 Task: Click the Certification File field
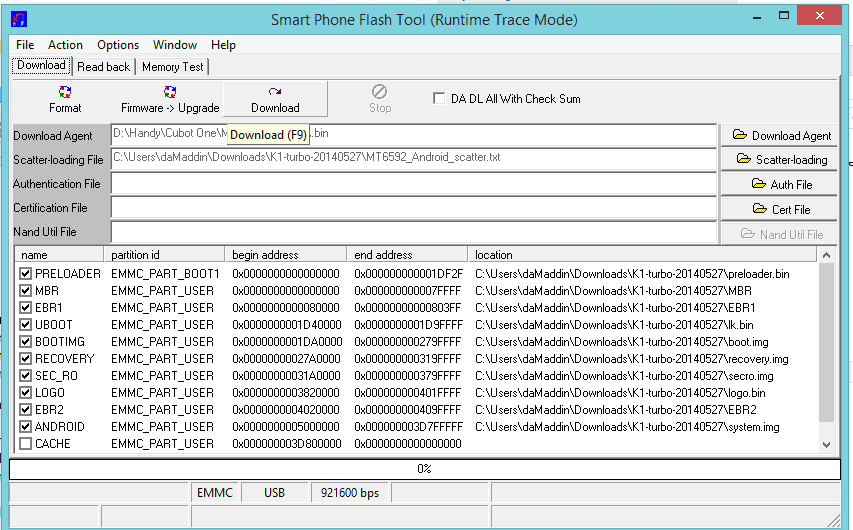(413, 207)
